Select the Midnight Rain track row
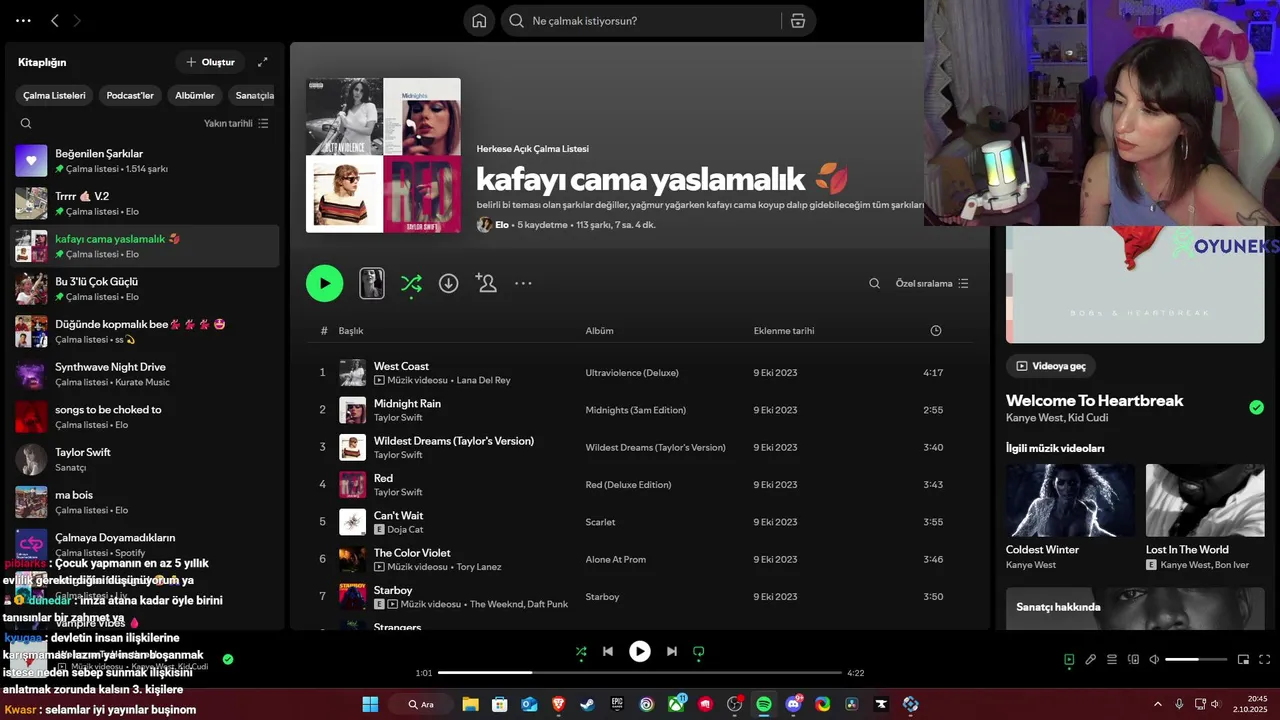The image size is (1280, 720). [x=640, y=410]
